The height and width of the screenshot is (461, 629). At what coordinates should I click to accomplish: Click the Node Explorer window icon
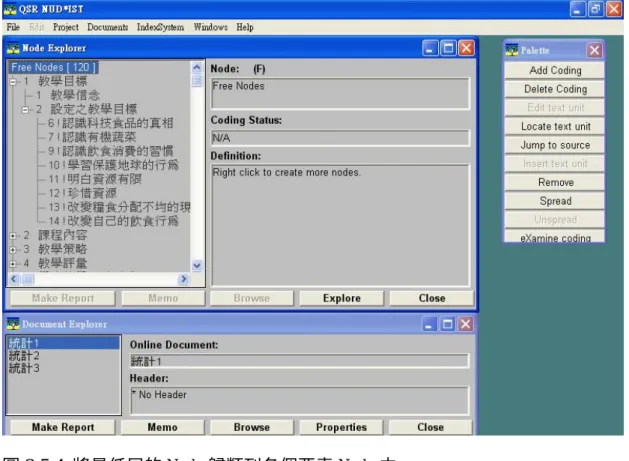pyautogui.click(x=13, y=49)
